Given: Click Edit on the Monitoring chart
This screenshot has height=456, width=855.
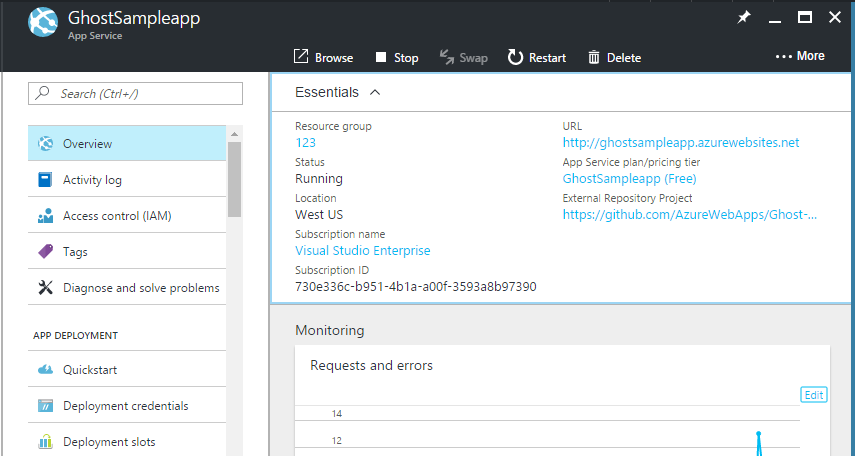Looking at the screenshot, I should (x=814, y=395).
